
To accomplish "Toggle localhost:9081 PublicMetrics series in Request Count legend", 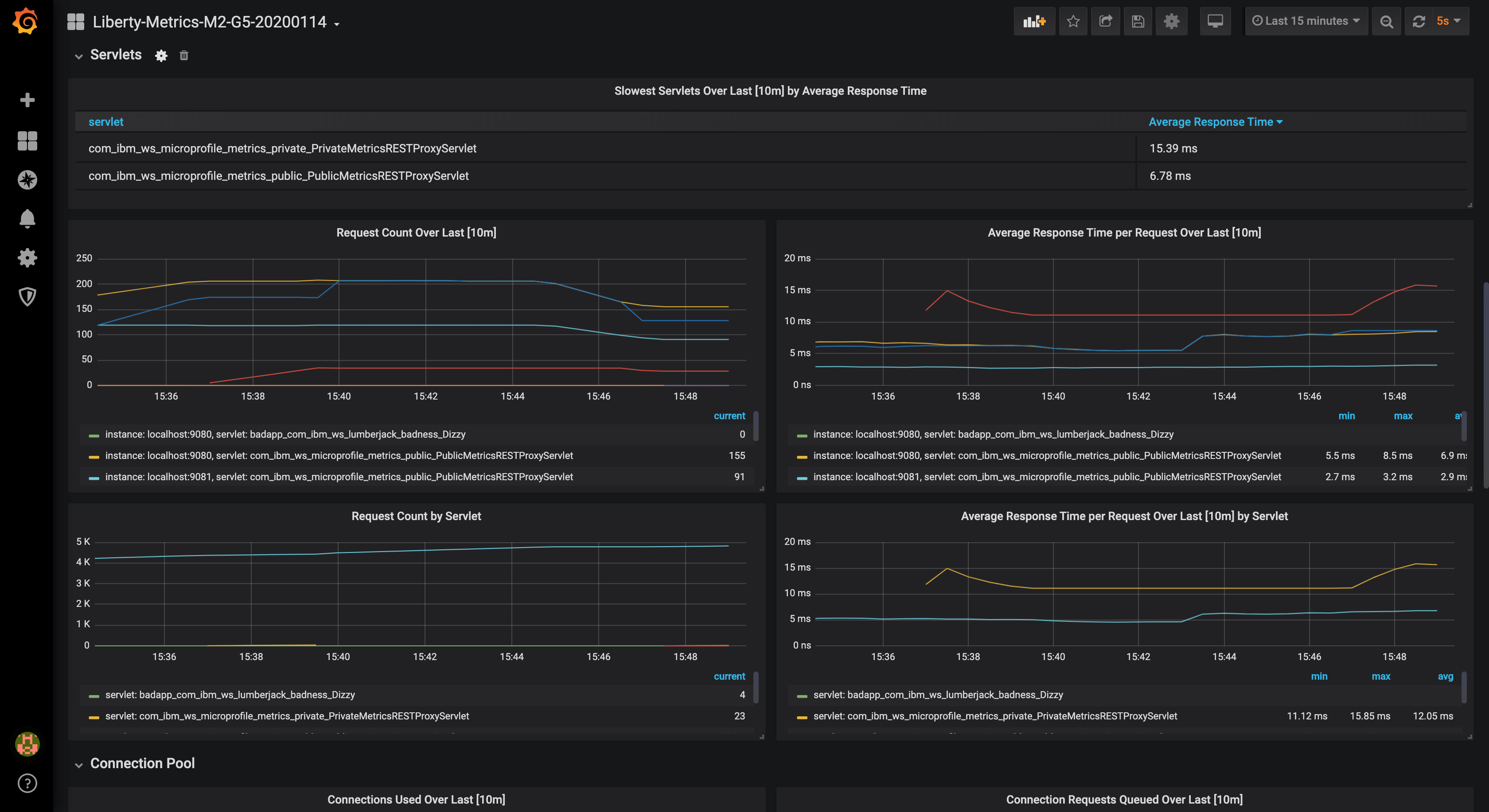I will (x=339, y=477).
